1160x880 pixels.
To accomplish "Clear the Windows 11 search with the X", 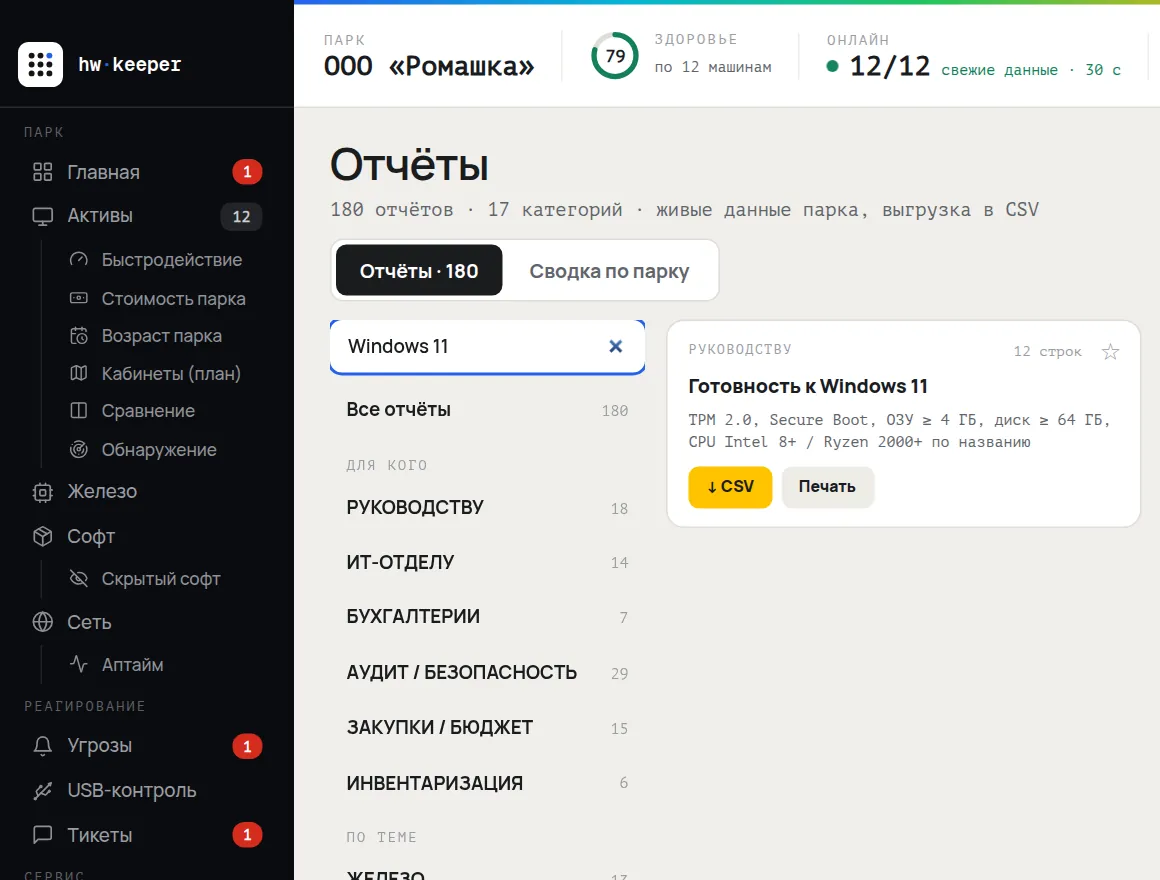I will pos(616,346).
